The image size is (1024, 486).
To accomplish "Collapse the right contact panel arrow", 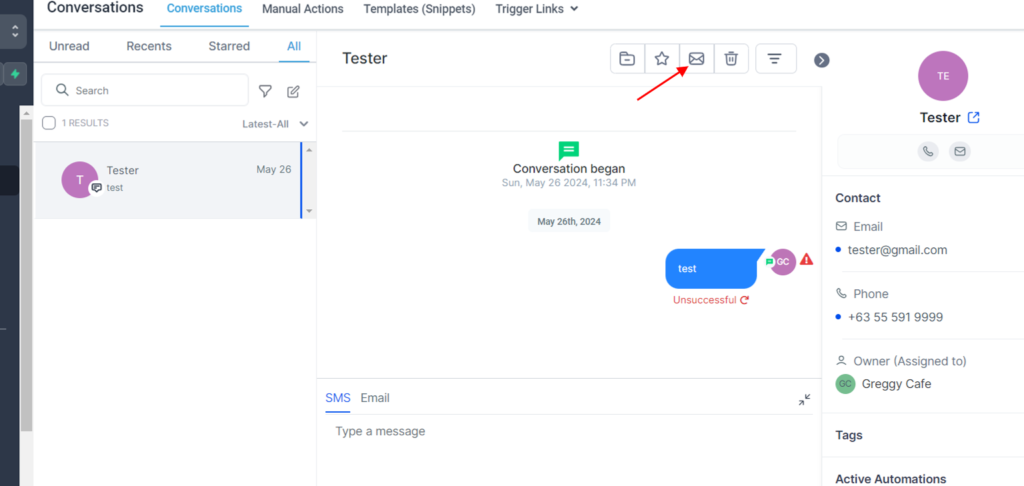I will tap(822, 60).
